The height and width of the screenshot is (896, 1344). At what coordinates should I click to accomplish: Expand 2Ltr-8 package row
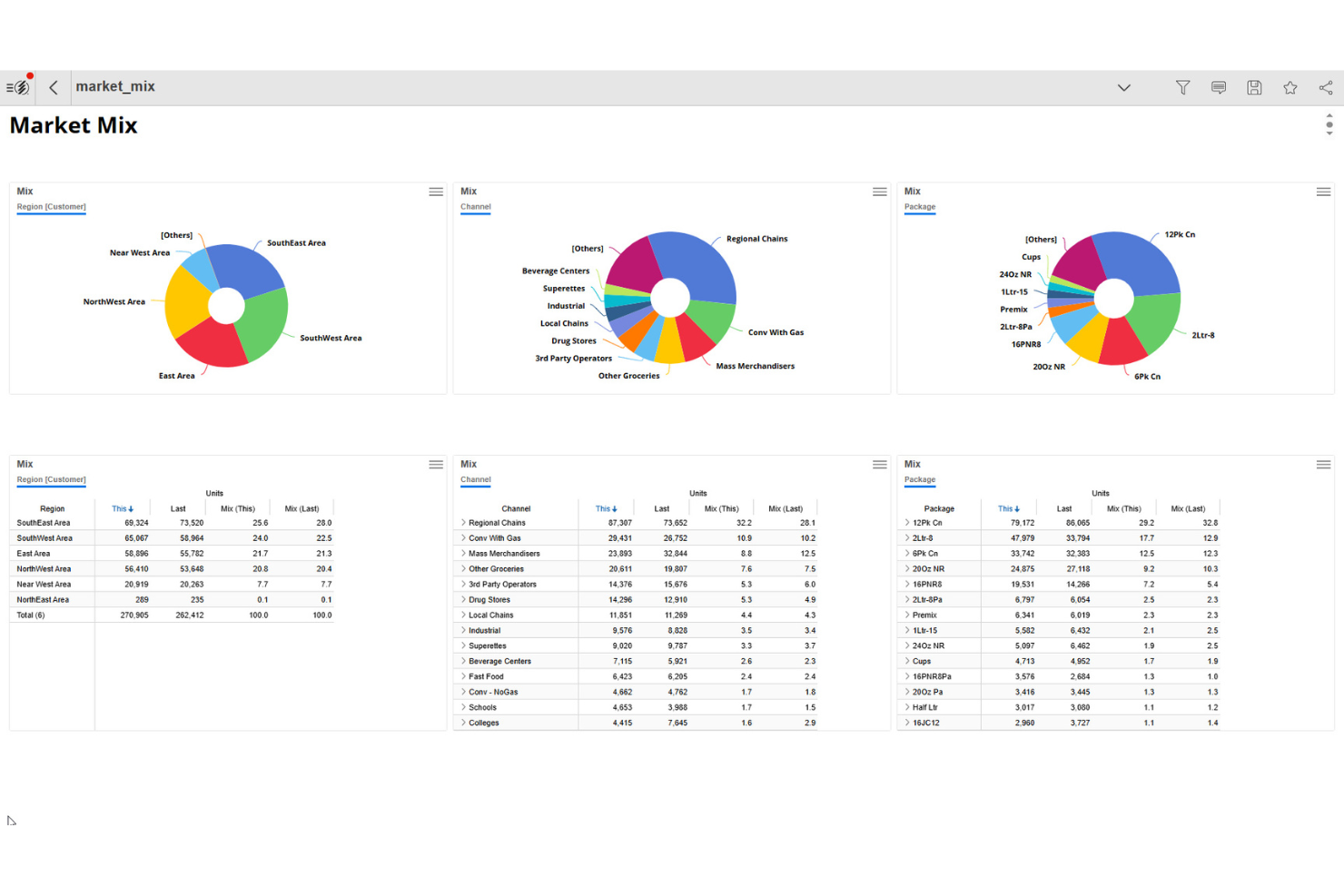click(907, 538)
